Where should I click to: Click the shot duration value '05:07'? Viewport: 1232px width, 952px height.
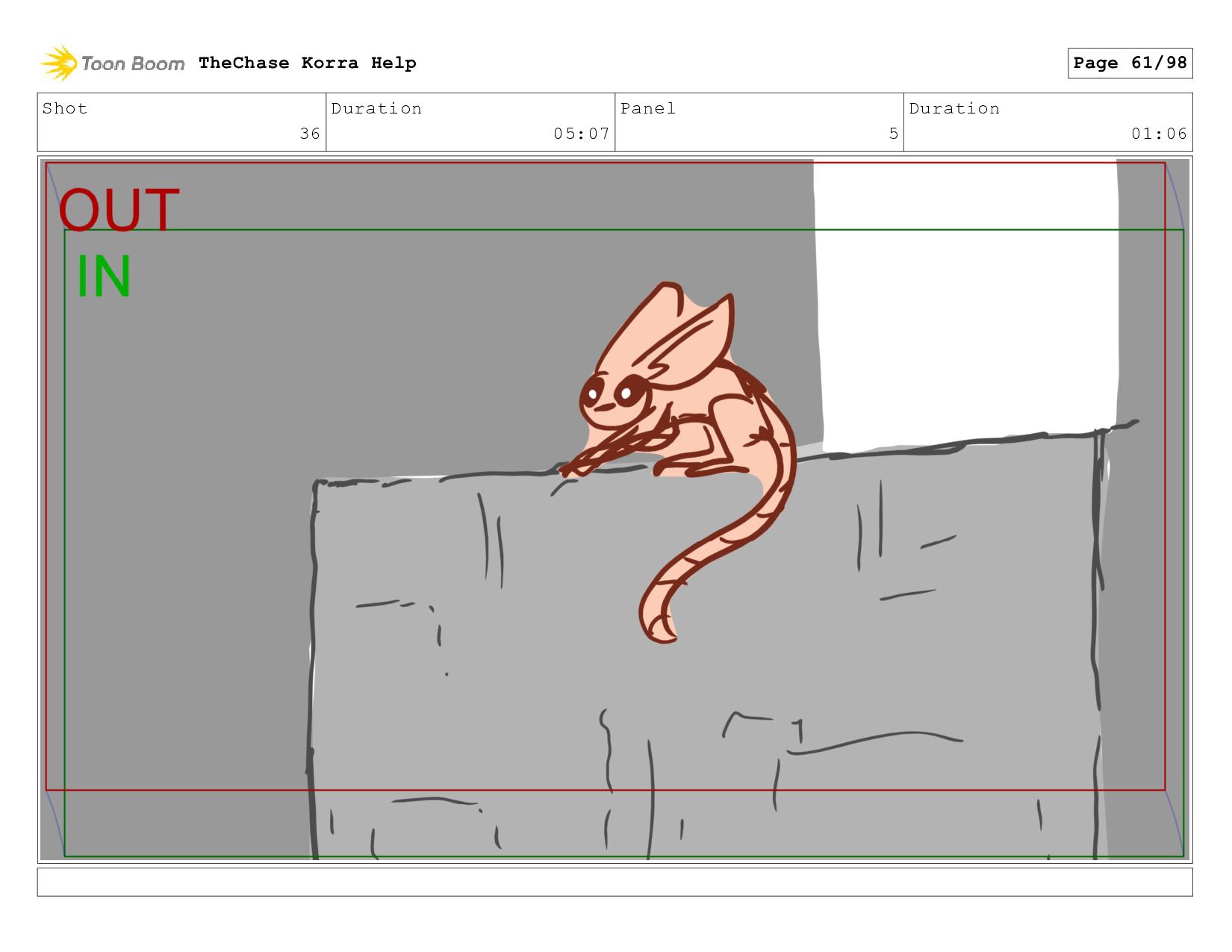[581, 134]
